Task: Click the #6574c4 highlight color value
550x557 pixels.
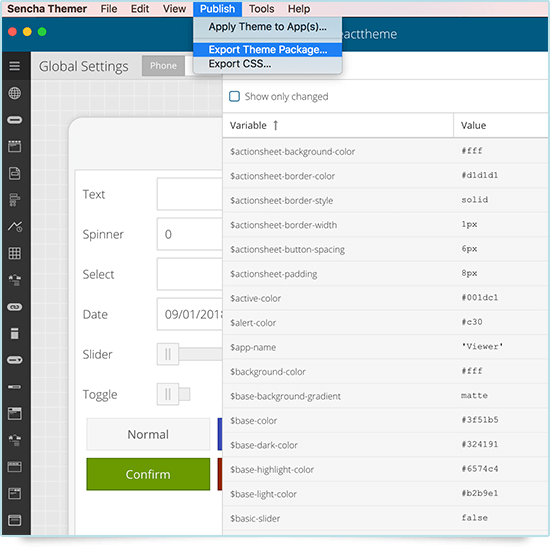Action: 480,469
